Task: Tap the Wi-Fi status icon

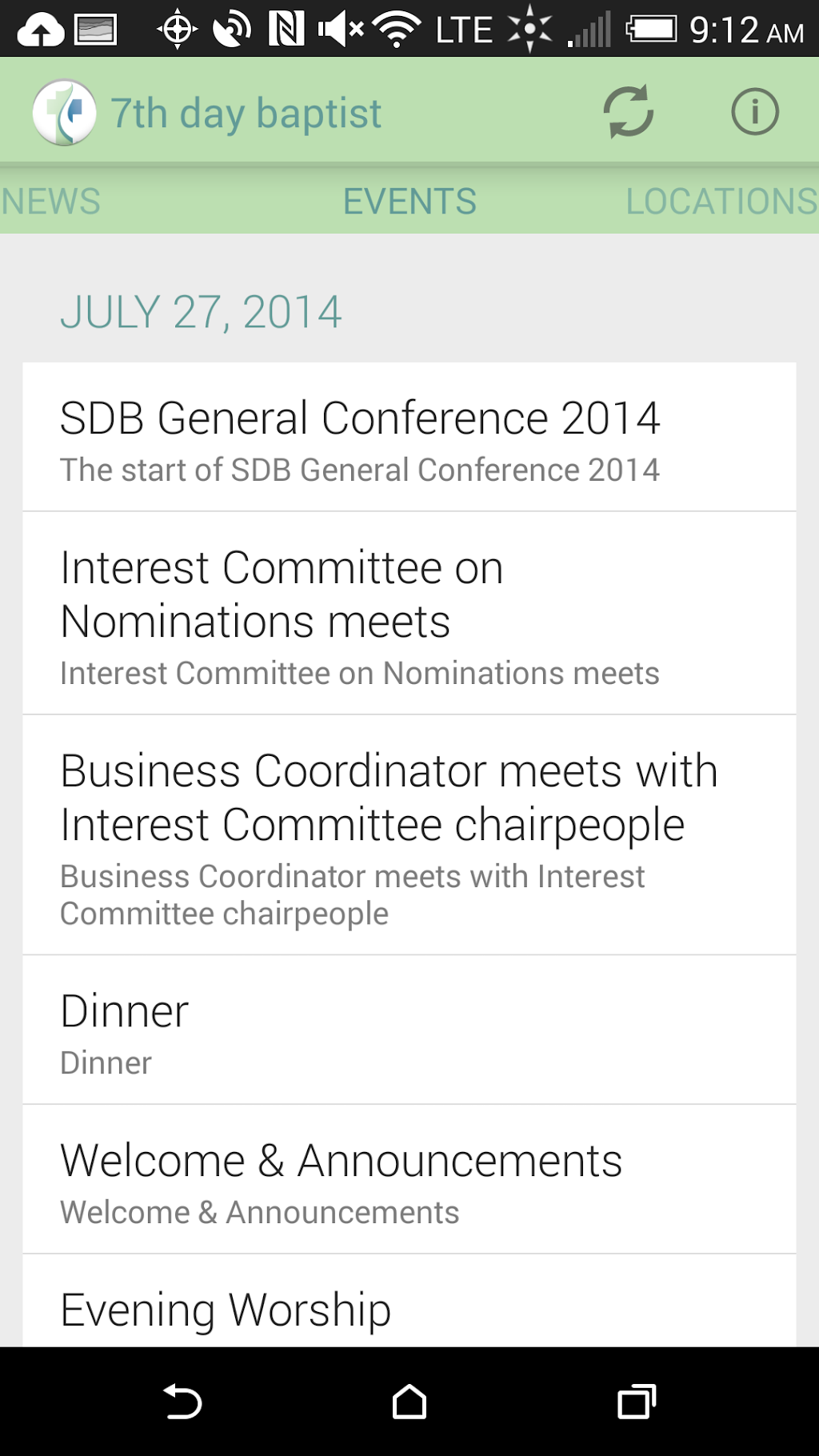Action: (397, 30)
